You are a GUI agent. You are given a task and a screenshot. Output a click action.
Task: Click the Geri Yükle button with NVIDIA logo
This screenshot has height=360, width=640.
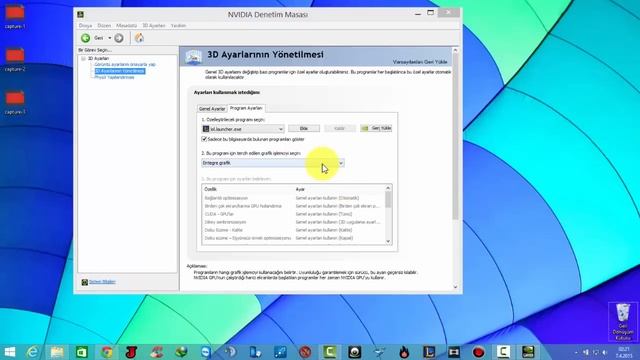point(376,128)
